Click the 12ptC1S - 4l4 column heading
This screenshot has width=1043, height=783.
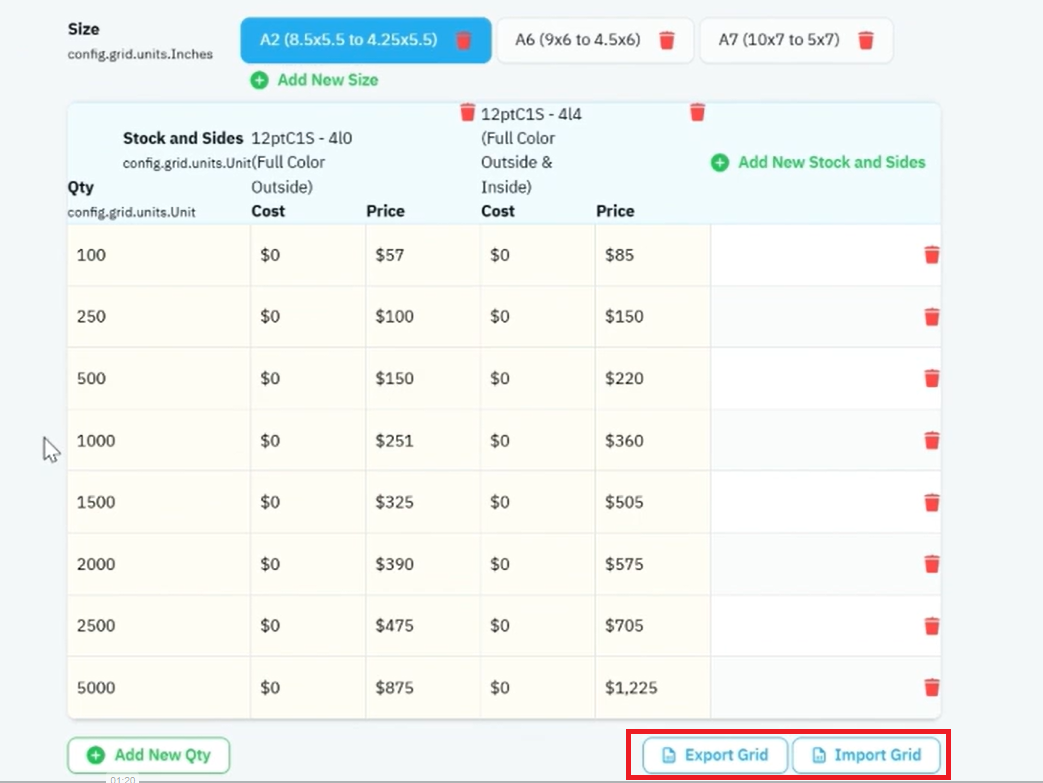(531, 151)
